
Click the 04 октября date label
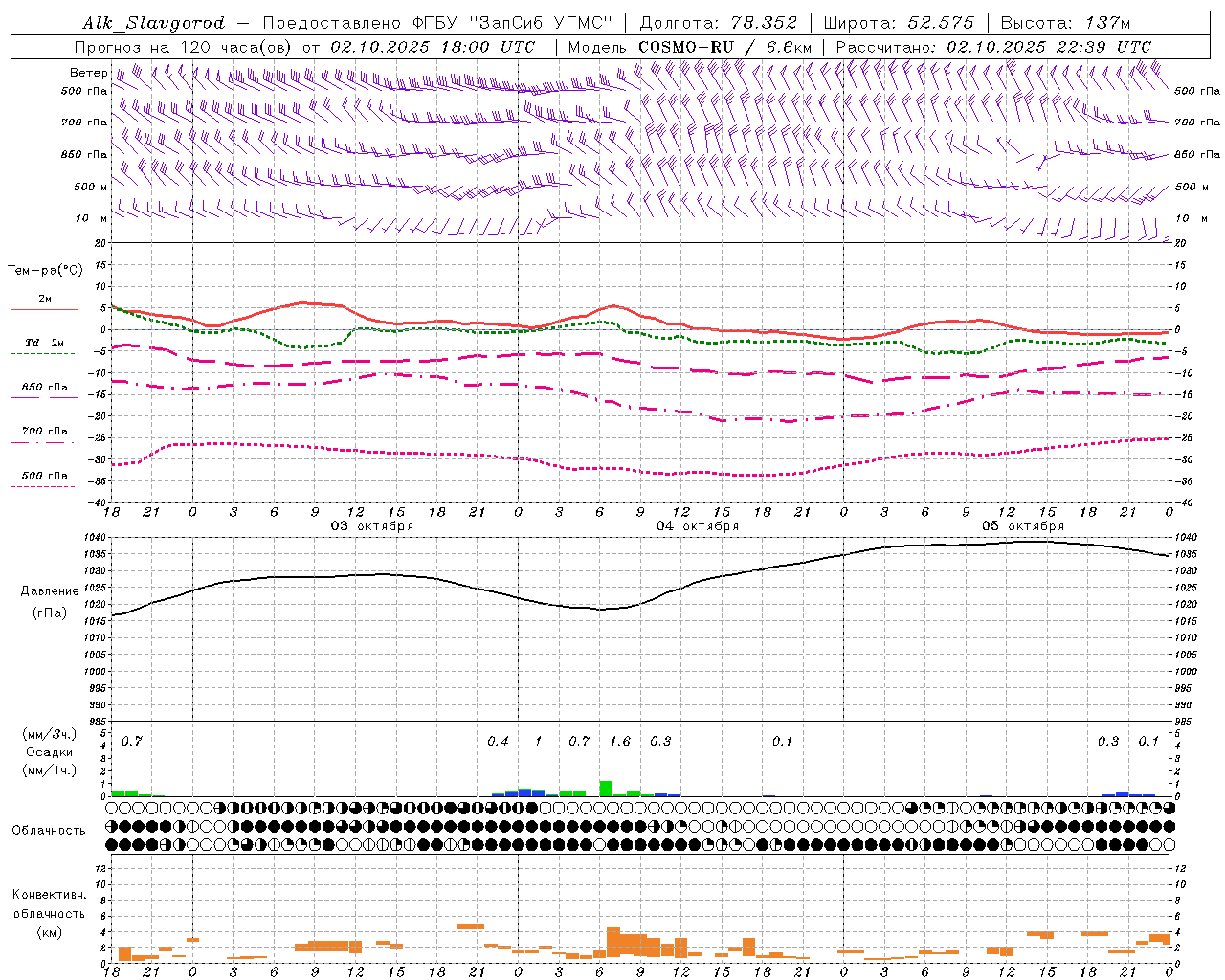pos(698,525)
